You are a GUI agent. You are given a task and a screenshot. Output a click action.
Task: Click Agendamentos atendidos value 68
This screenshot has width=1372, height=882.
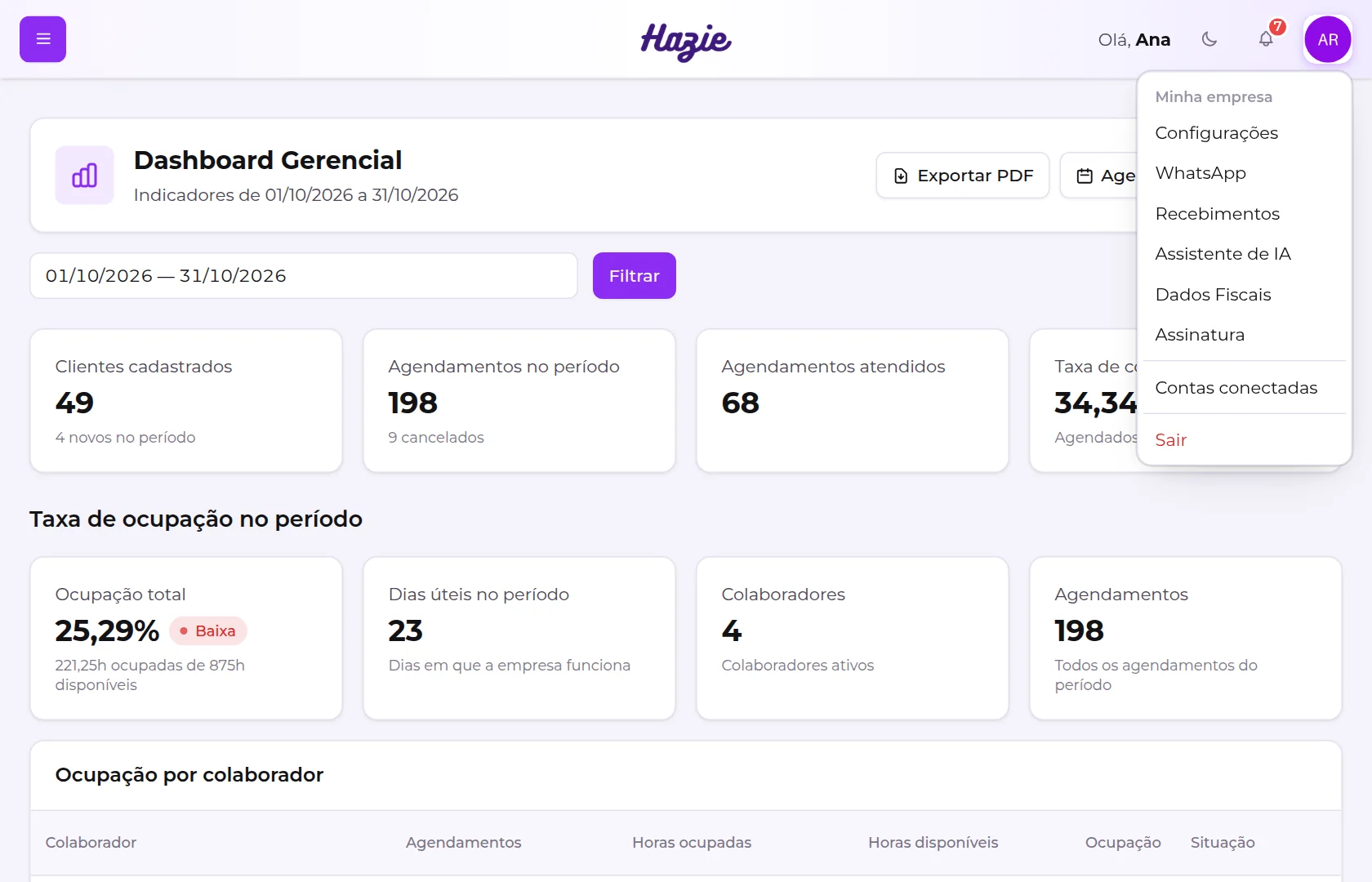(741, 403)
